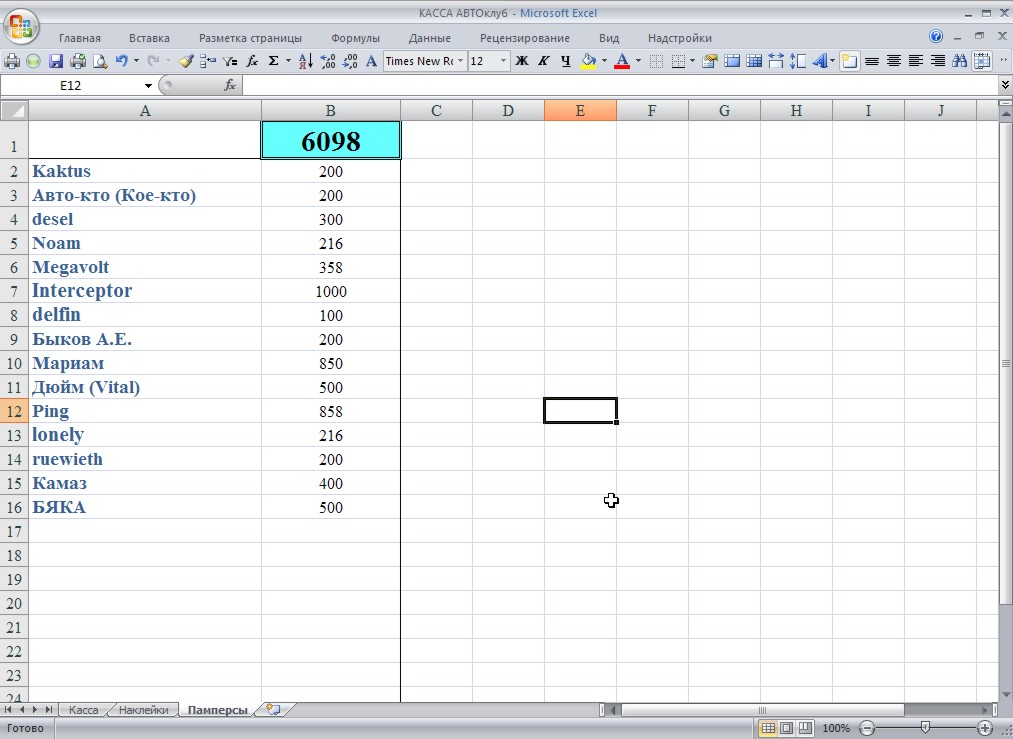The height and width of the screenshot is (739, 1013).
Task: Click the sort A to Z icon
Action: point(305,61)
